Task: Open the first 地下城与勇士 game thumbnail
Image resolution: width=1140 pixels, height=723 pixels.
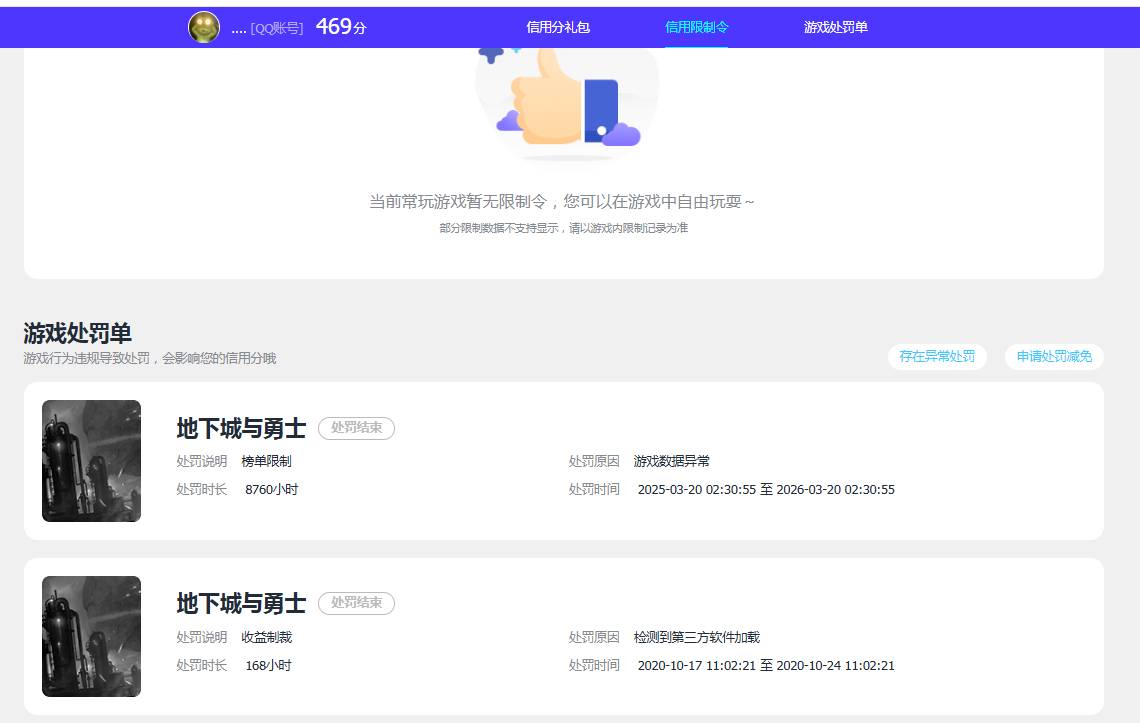Action: point(91,460)
